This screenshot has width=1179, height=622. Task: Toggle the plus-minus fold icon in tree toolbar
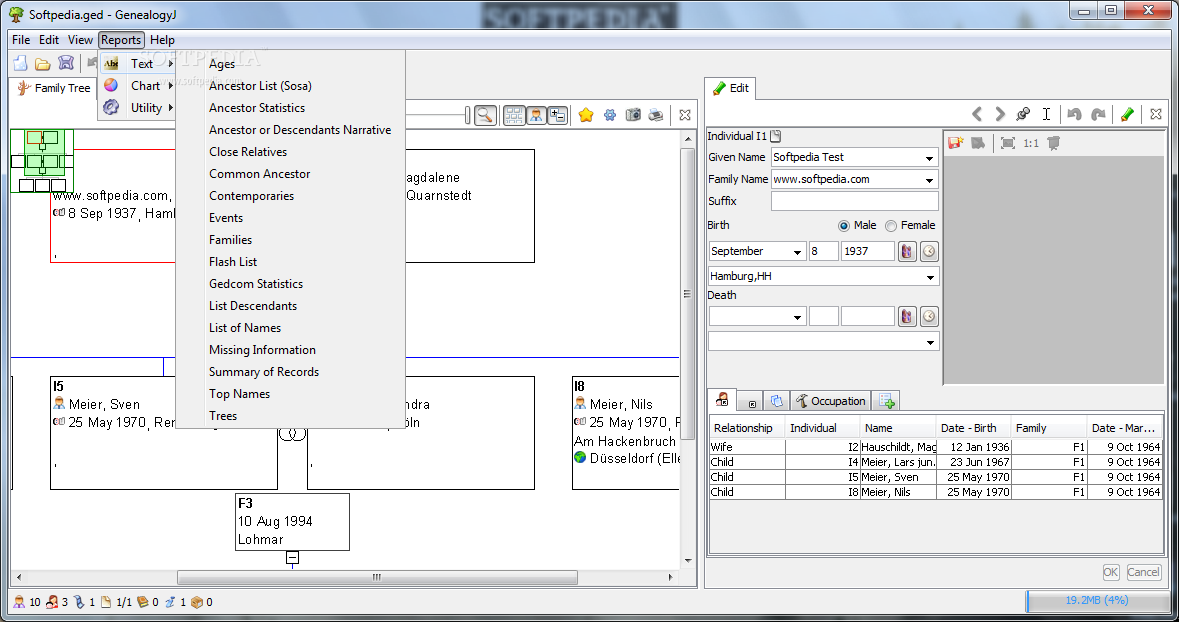point(557,115)
